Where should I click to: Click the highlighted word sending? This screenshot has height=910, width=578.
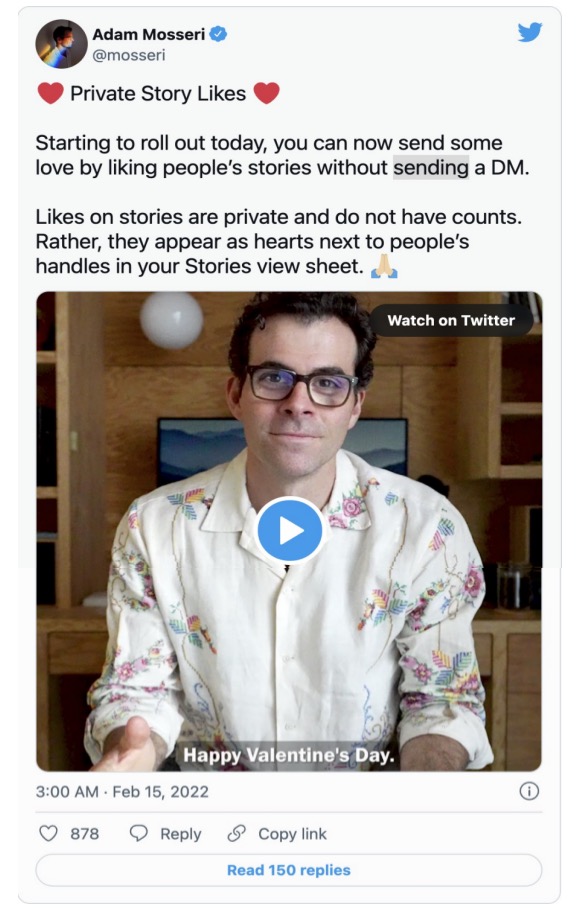click(431, 168)
